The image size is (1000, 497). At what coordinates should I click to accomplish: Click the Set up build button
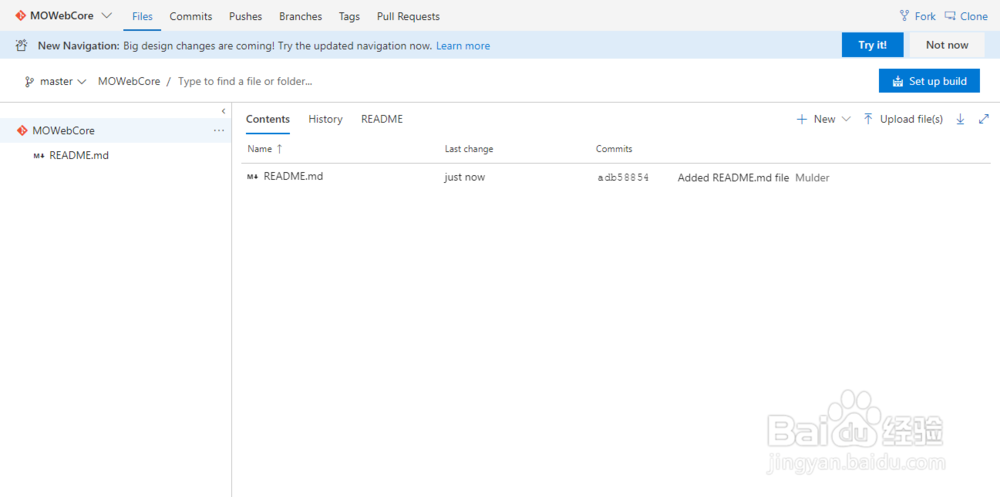point(929,81)
